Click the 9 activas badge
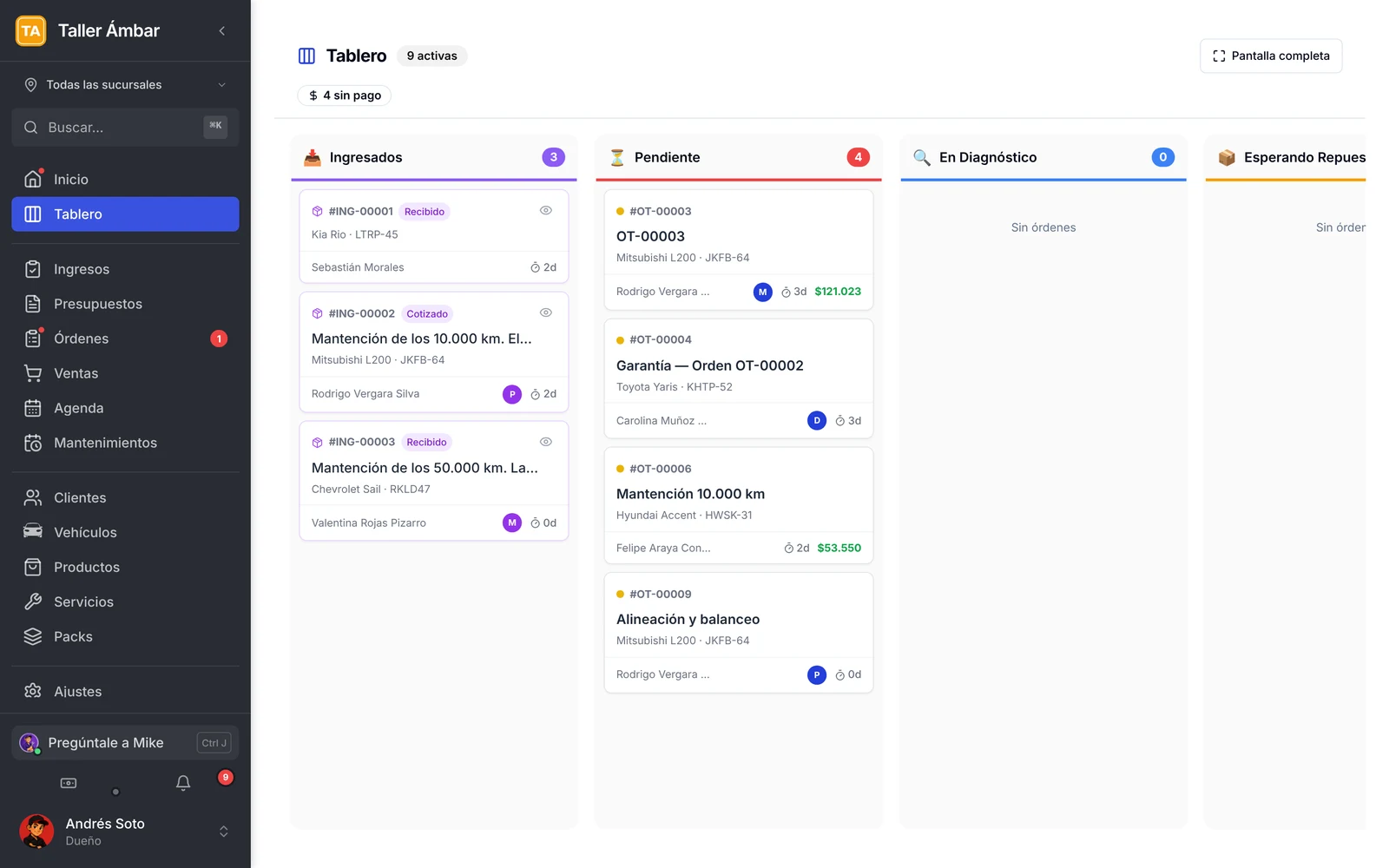The width and height of the screenshot is (1389, 868). 431,56
